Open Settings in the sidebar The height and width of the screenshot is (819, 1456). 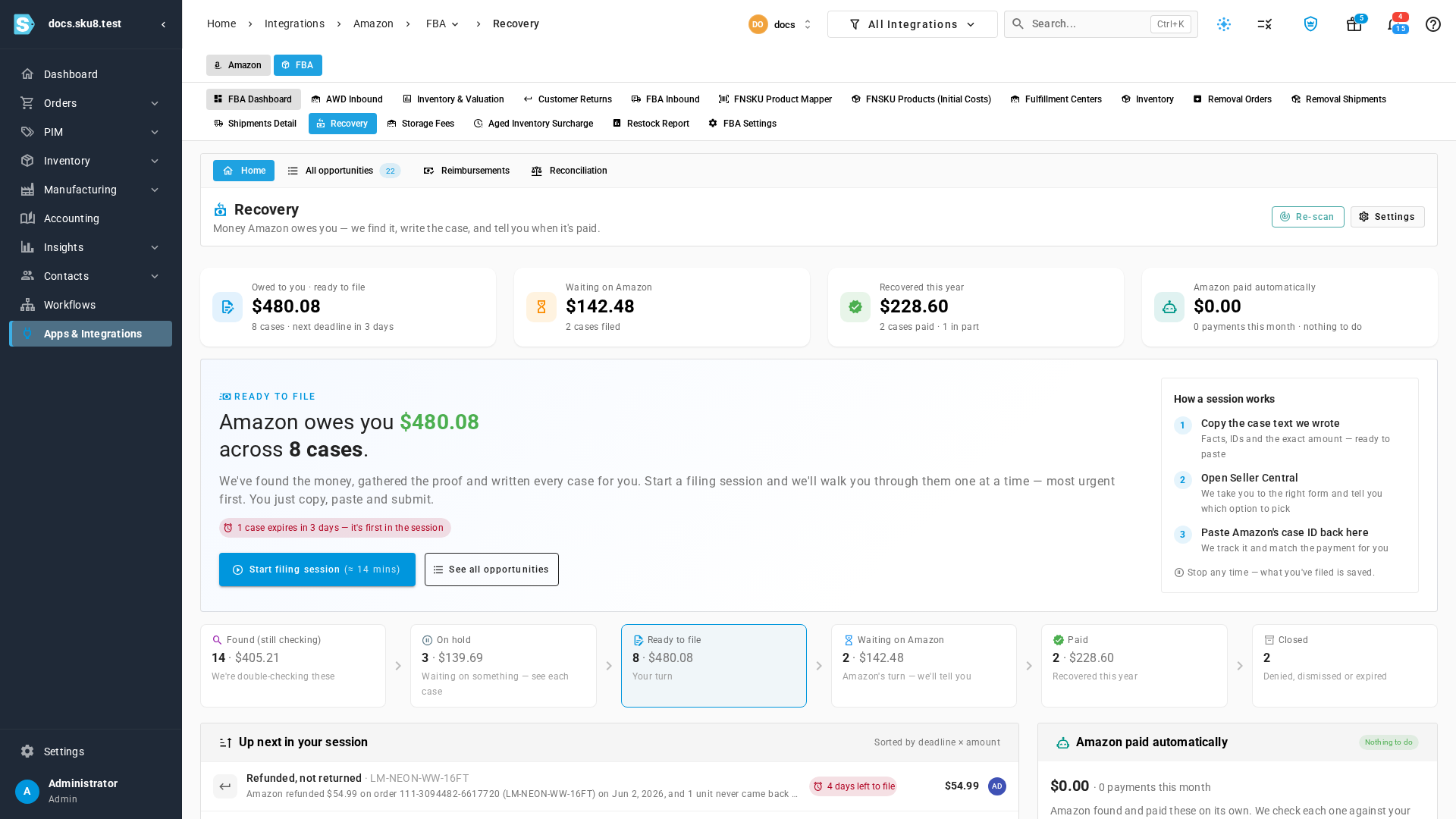pos(90,752)
